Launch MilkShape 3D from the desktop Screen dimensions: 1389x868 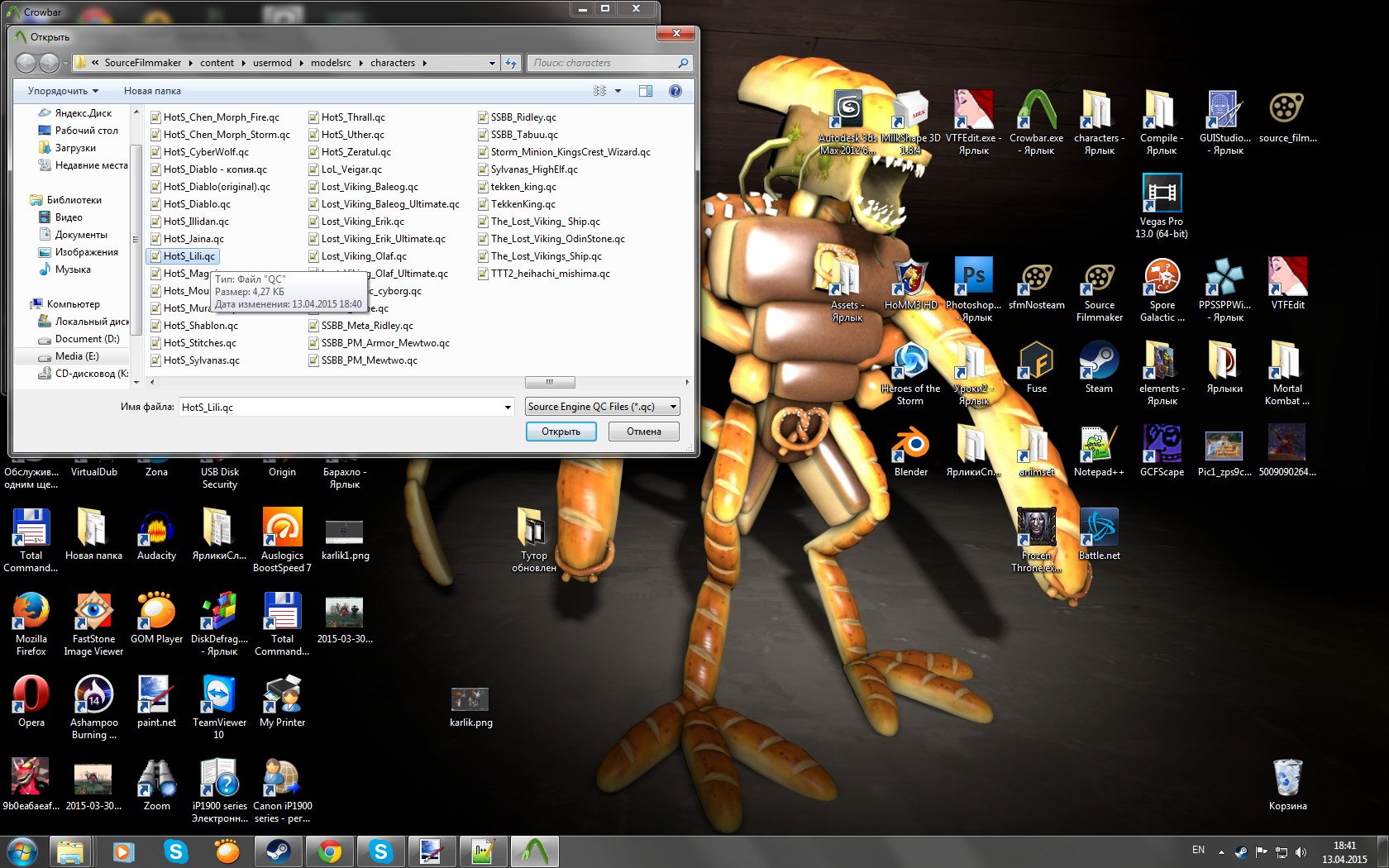(910, 122)
